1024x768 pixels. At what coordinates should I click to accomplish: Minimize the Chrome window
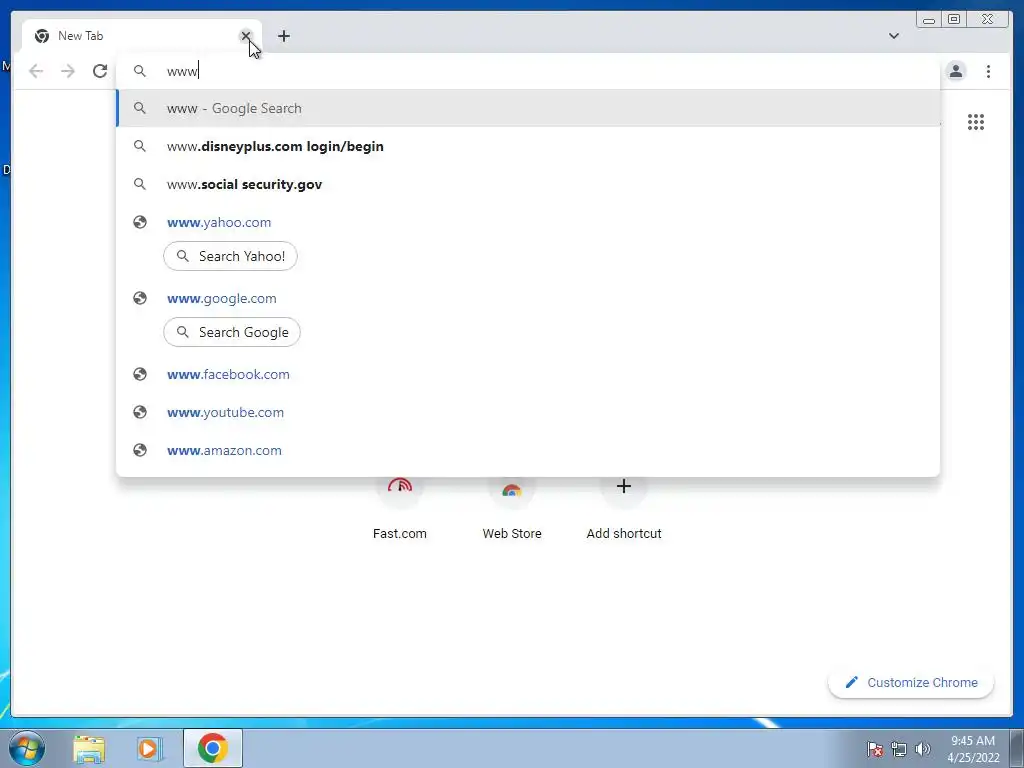[929, 20]
